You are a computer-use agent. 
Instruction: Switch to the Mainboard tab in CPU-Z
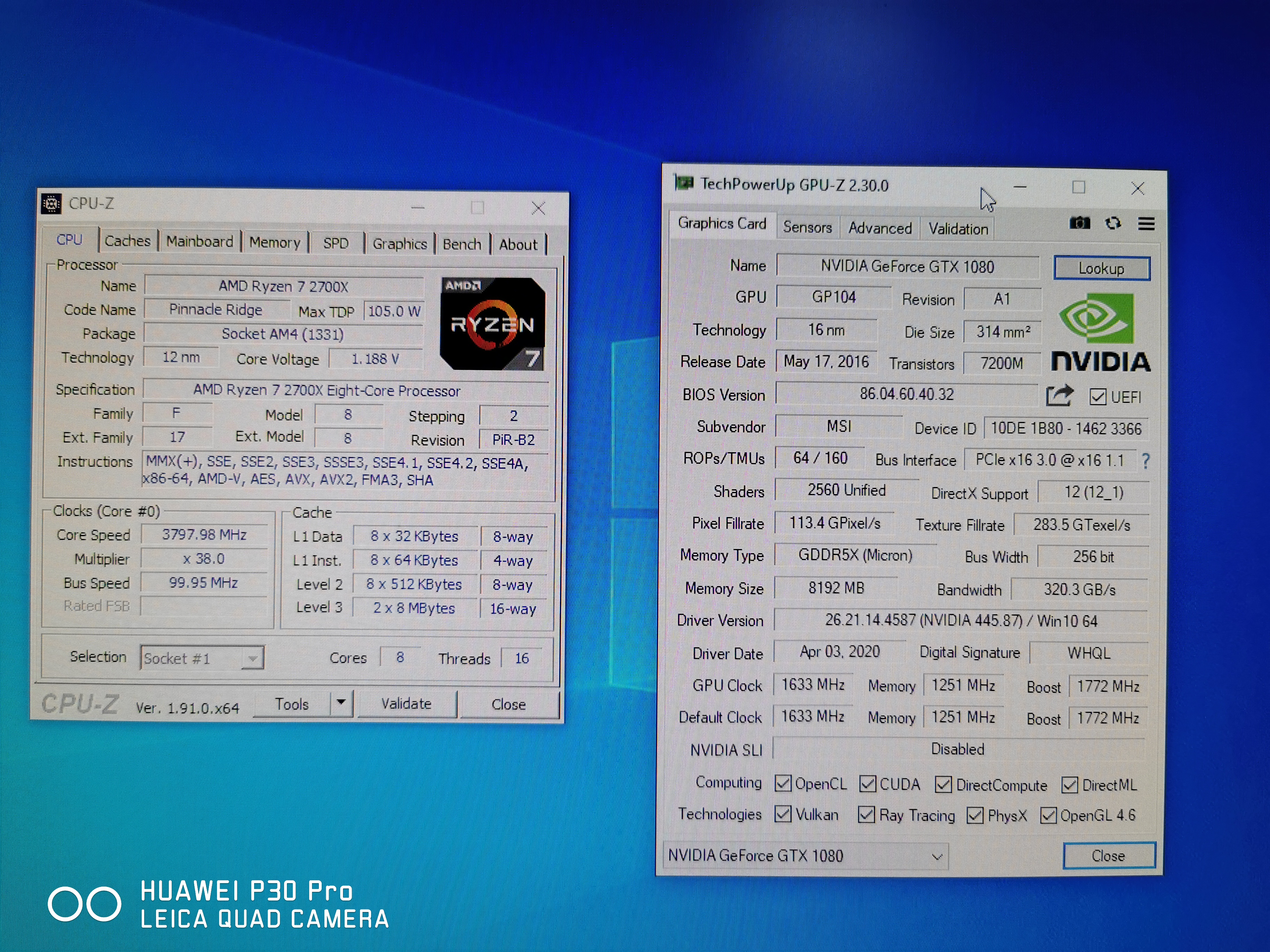[199, 241]
